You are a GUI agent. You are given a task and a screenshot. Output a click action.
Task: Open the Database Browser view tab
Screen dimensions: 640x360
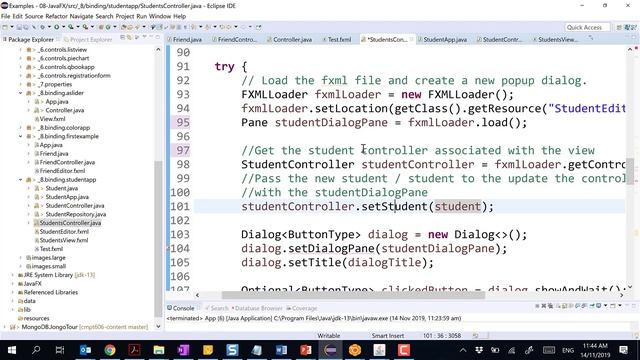click(259, 308)
